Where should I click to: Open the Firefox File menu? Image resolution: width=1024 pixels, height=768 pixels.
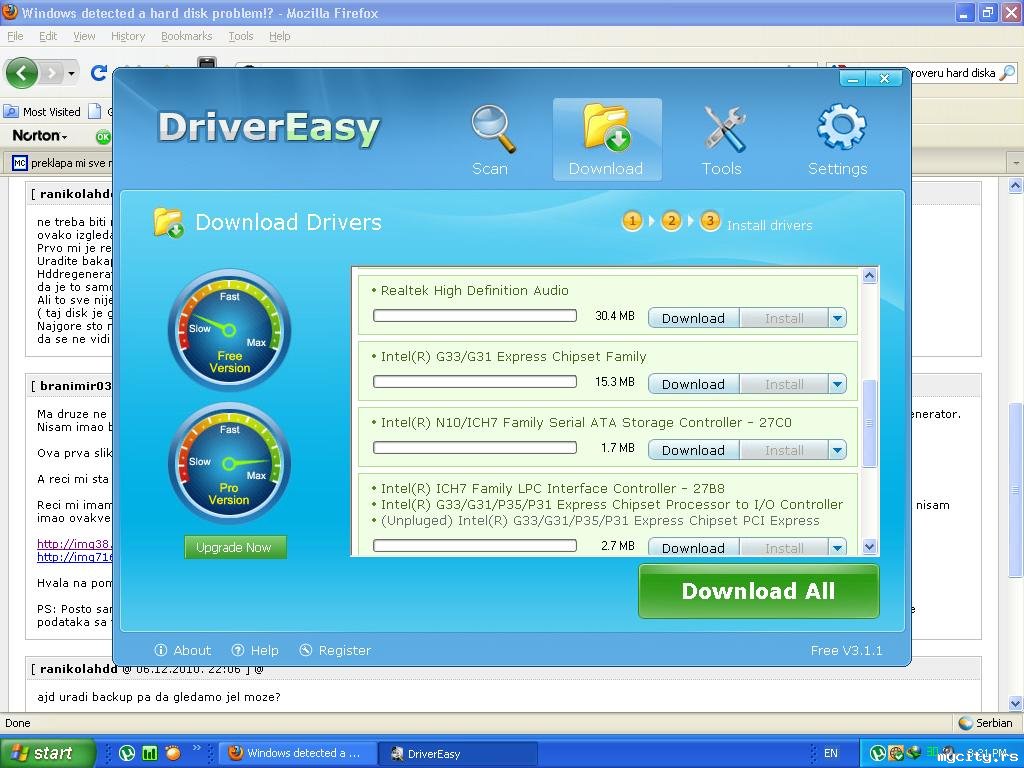pyautogui.click(x=15, y=36)
